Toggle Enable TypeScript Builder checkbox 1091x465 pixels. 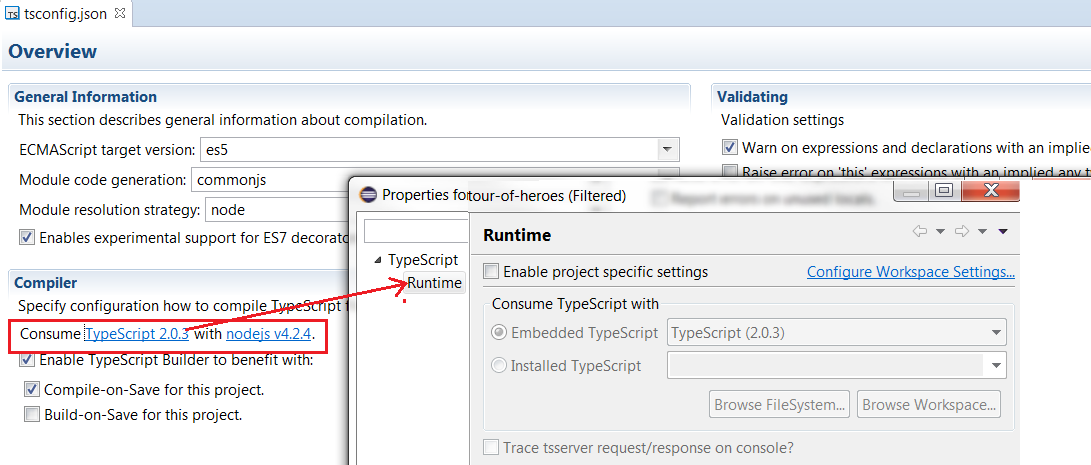click(27, 361)
